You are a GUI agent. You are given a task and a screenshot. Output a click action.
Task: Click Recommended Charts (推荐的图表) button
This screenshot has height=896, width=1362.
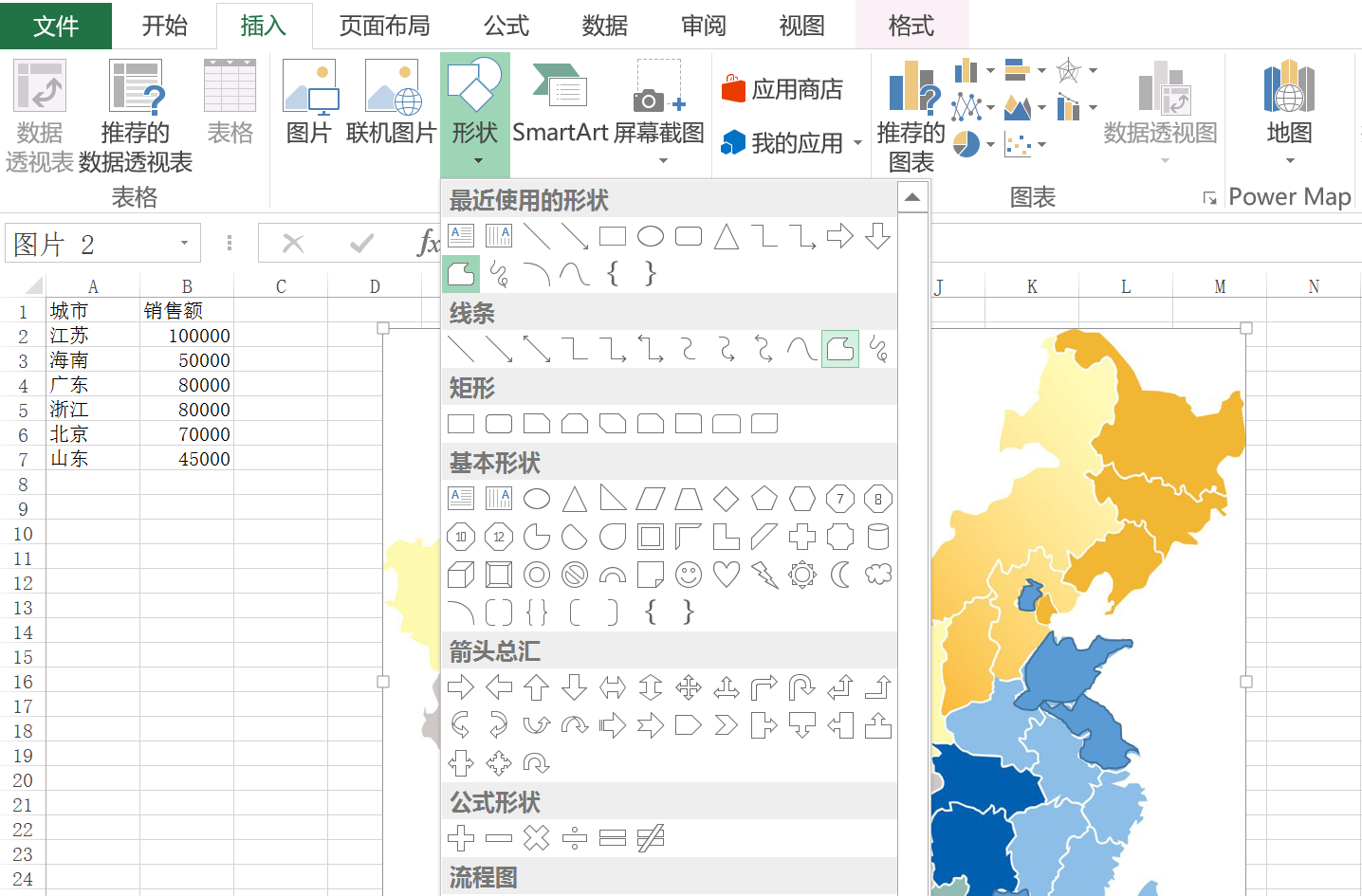click(911, 114)
